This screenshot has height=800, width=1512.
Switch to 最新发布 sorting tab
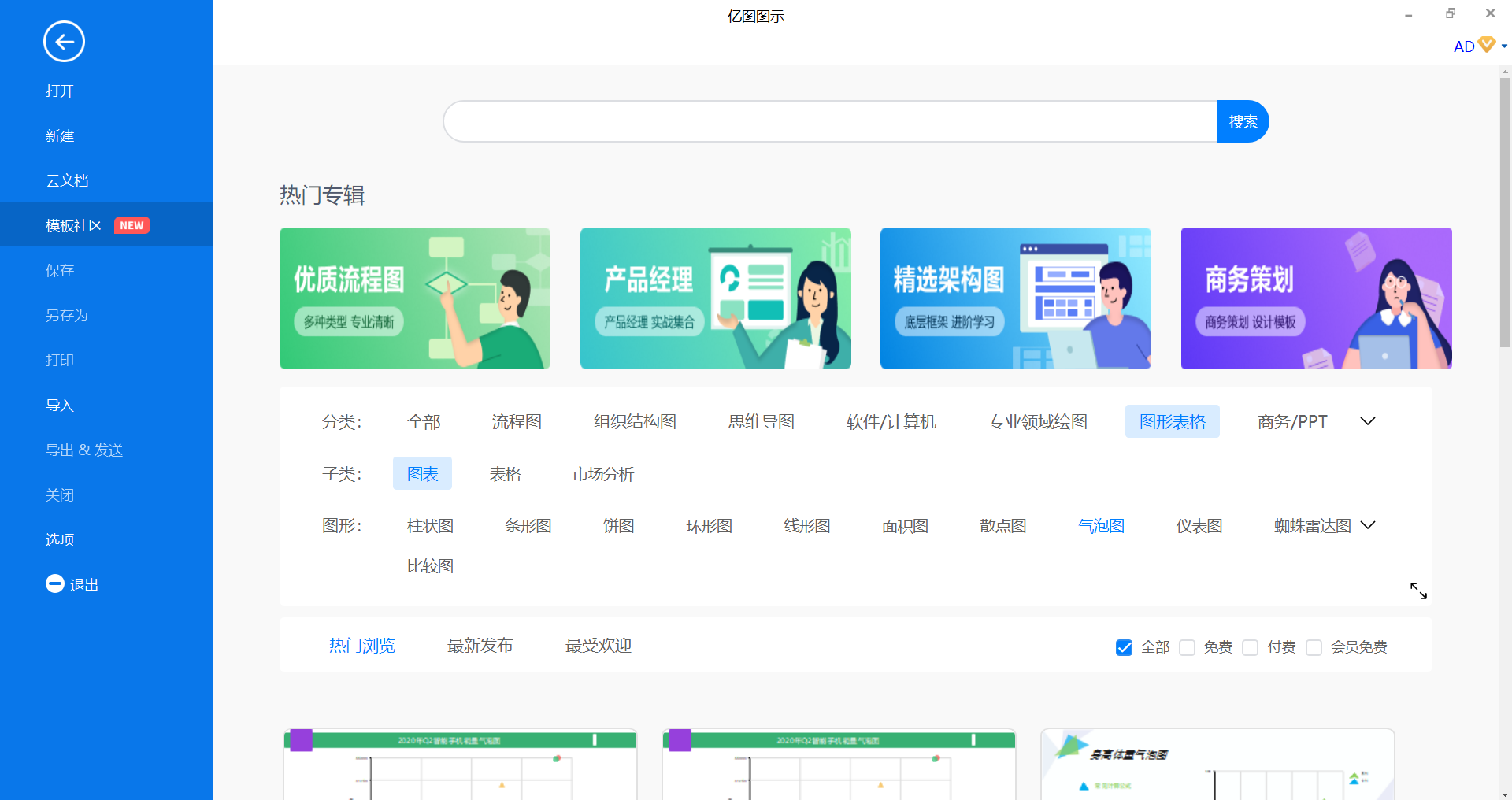tap(480, 646)
